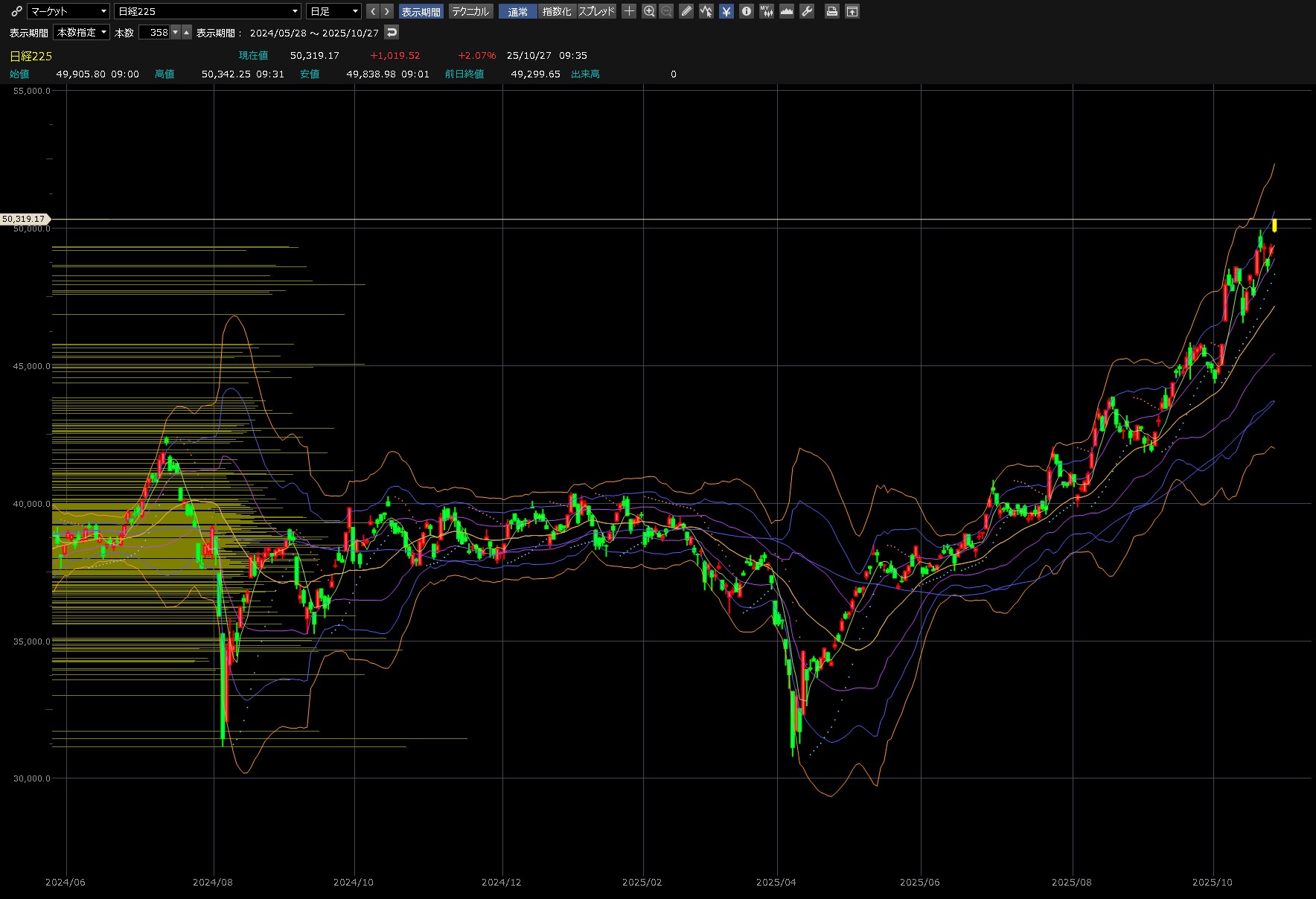Click the reset period return arrow button
Viewport: 1316px width, 899px height.
tap(392, 32)
